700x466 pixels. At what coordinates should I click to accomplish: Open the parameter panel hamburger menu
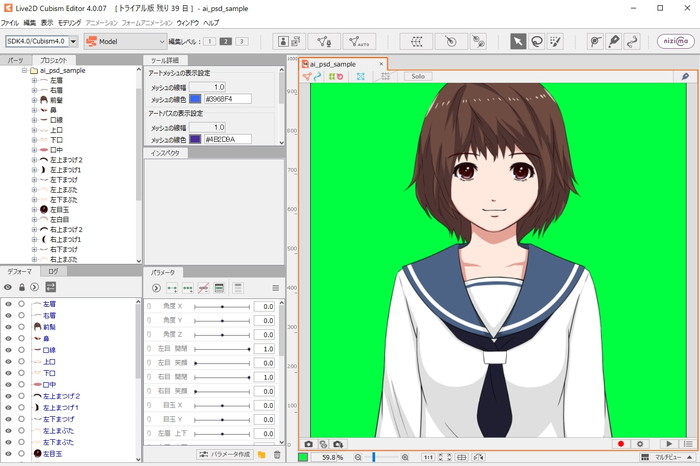[275, 288]
